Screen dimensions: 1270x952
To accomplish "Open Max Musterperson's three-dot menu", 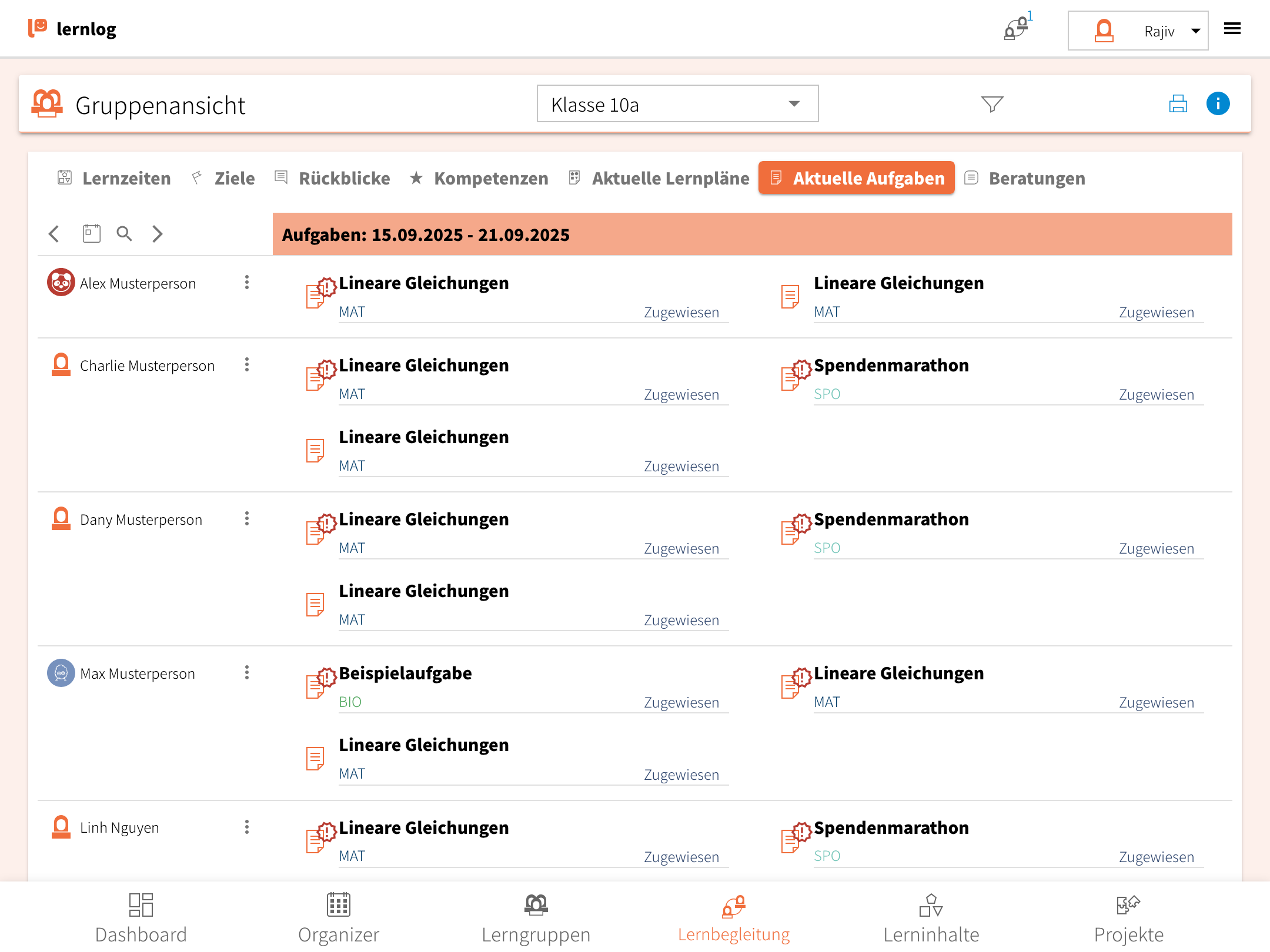I will (x=247, y=673).
